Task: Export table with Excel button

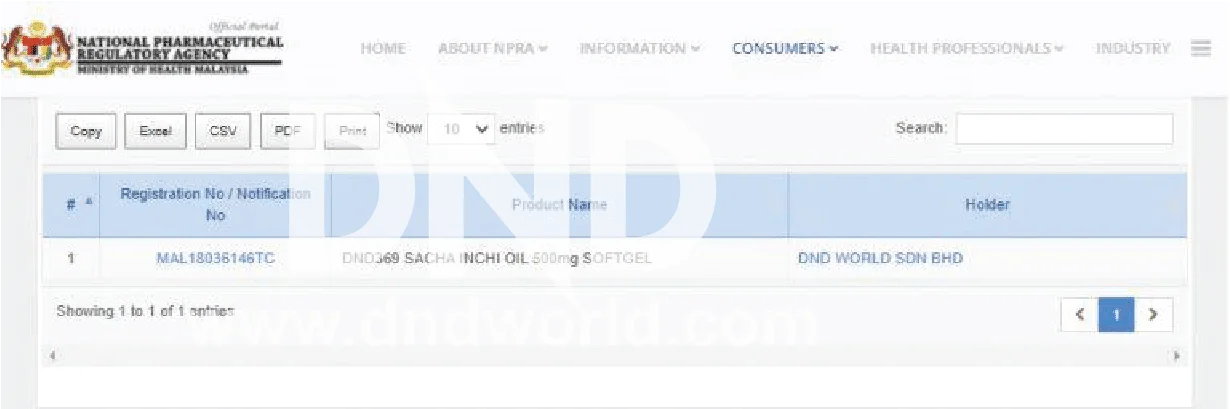Action: (155, 131)
